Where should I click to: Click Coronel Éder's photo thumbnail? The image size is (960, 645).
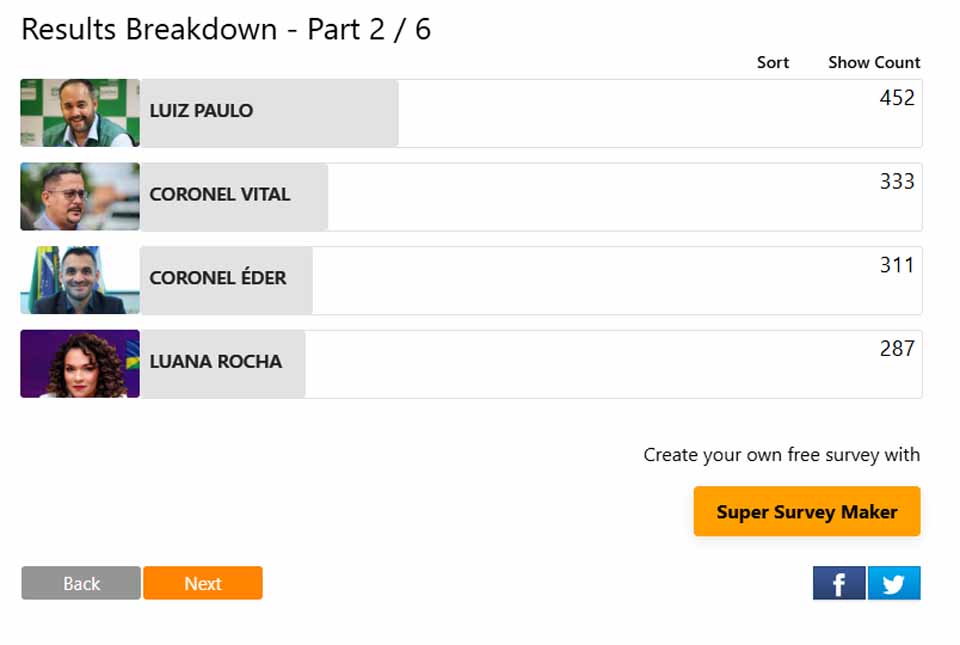80,280
